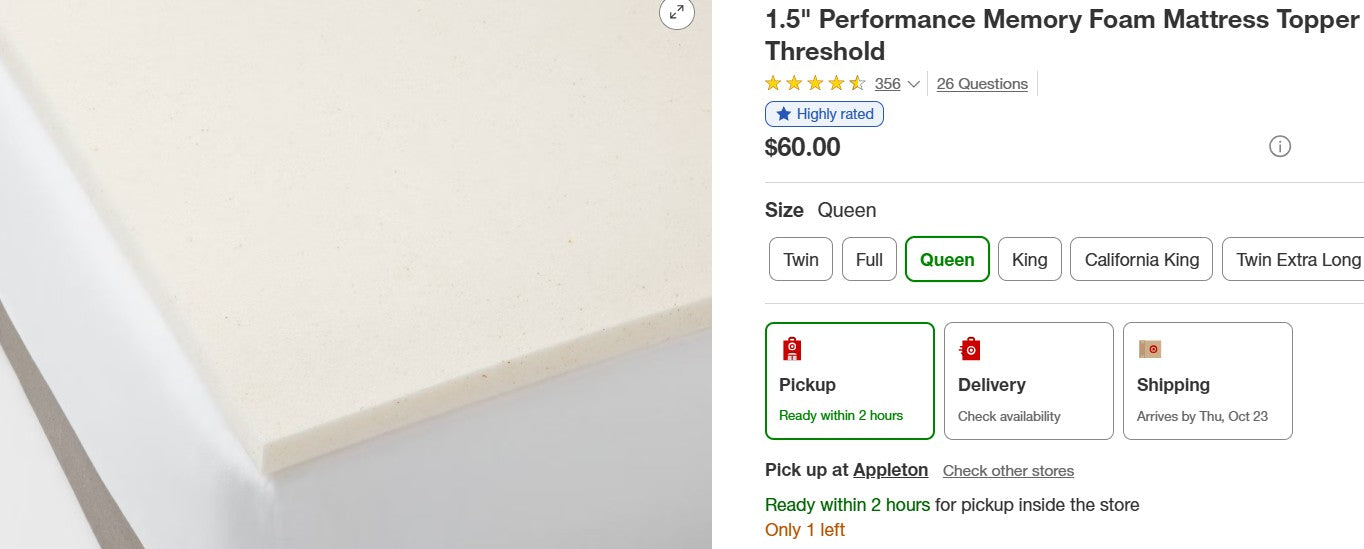The width and height of the screenshot is (1364, 549).
Task: Select the Pickup fulfillment option
Action: tap(849, 381)
